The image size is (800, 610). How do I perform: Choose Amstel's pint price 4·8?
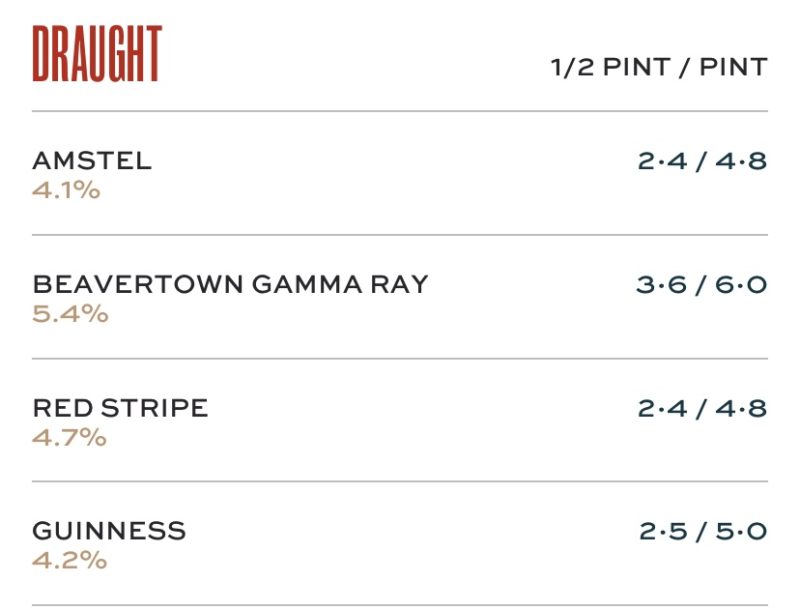tap(742, 161)
